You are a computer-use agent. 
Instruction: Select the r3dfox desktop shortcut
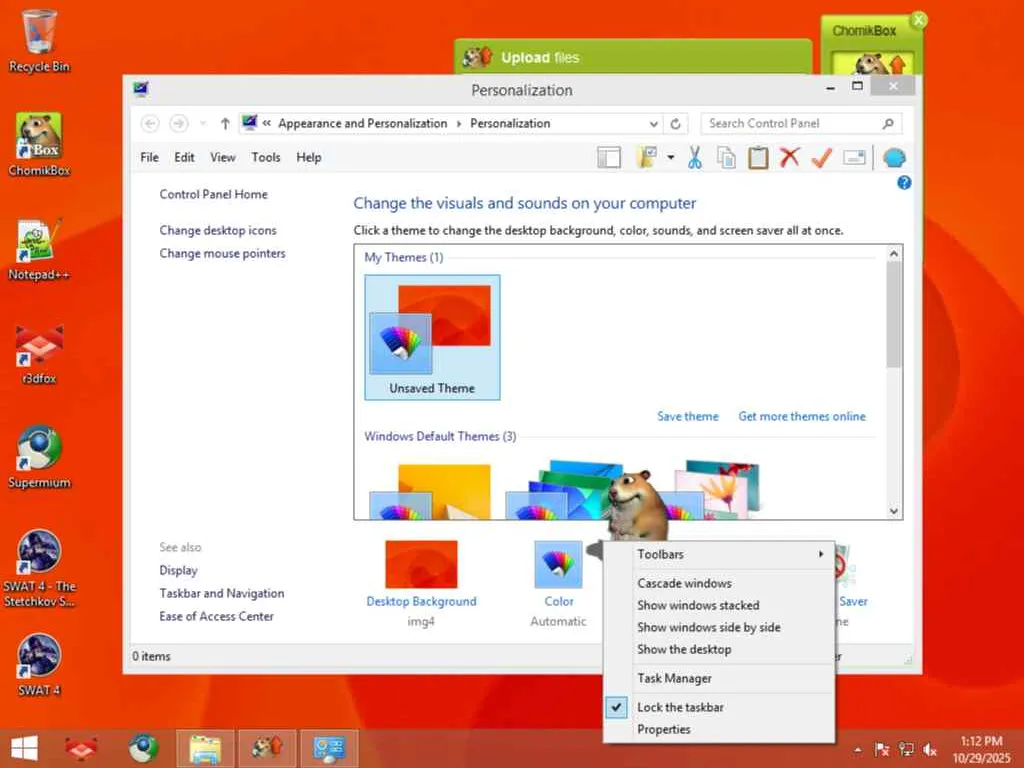click(x=39, y=353)
